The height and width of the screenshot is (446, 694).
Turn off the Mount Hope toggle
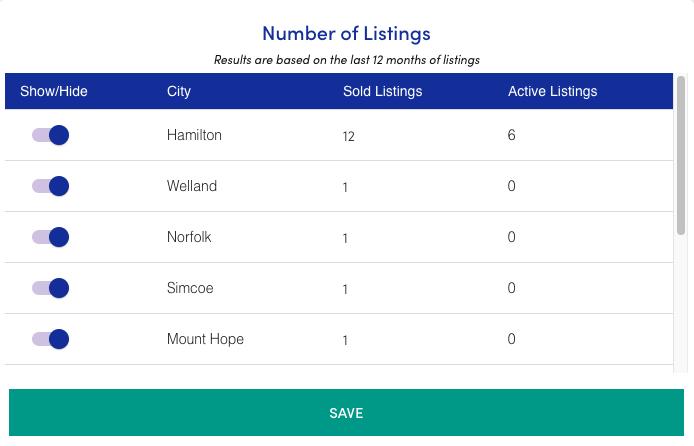[x=51, y=339]
